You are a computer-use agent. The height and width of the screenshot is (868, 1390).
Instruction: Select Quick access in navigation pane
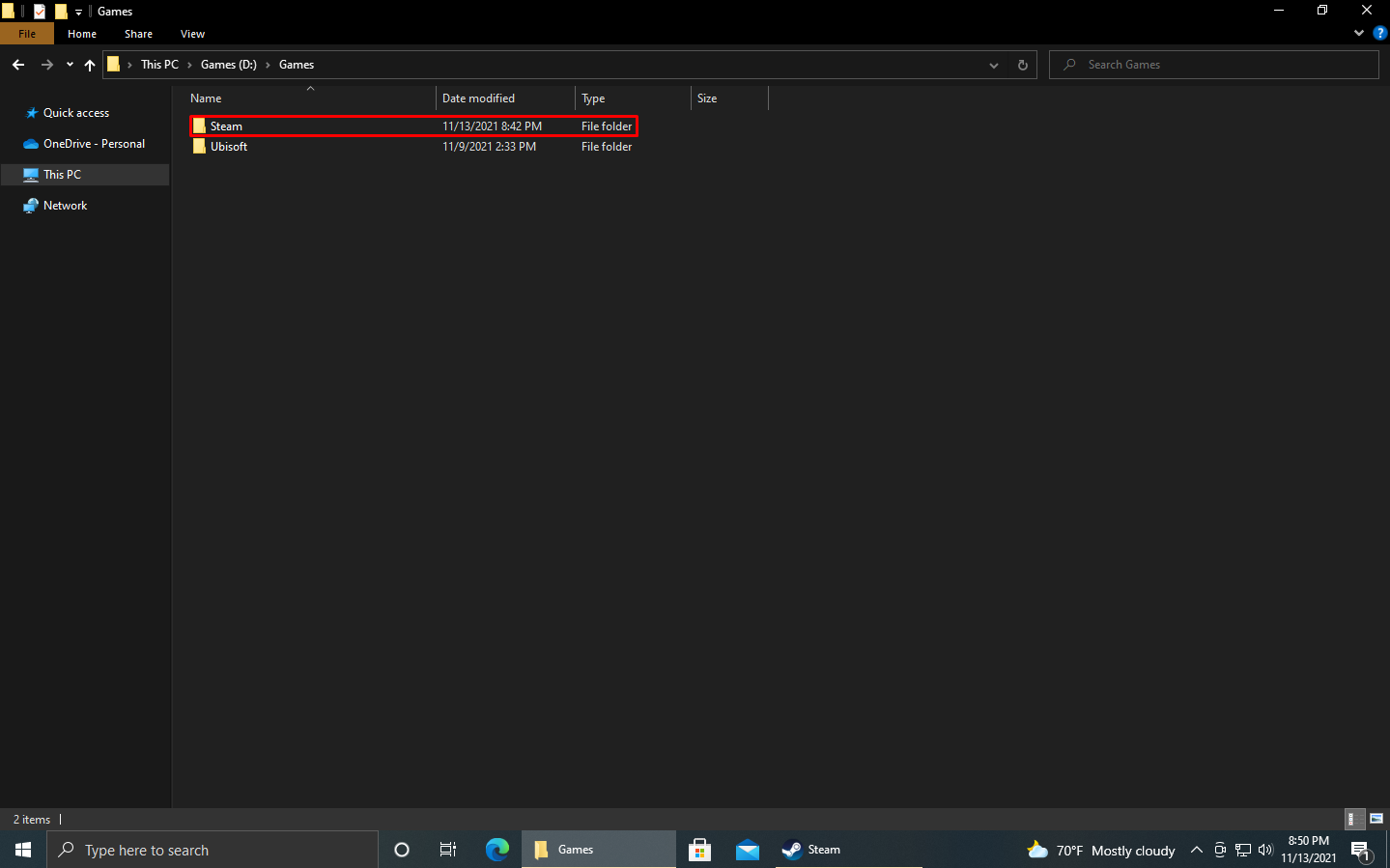(x=76, y=113)
